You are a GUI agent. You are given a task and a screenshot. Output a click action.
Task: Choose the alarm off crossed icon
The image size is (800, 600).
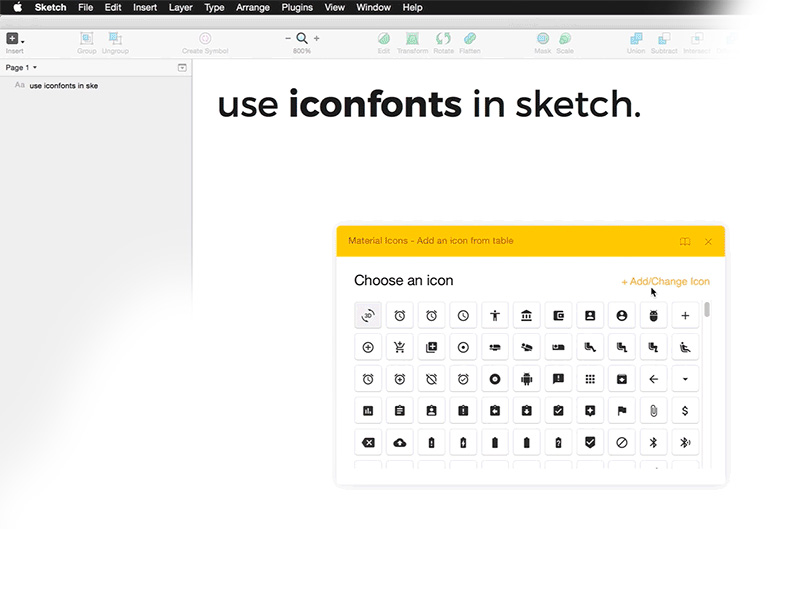click(431, 379)
